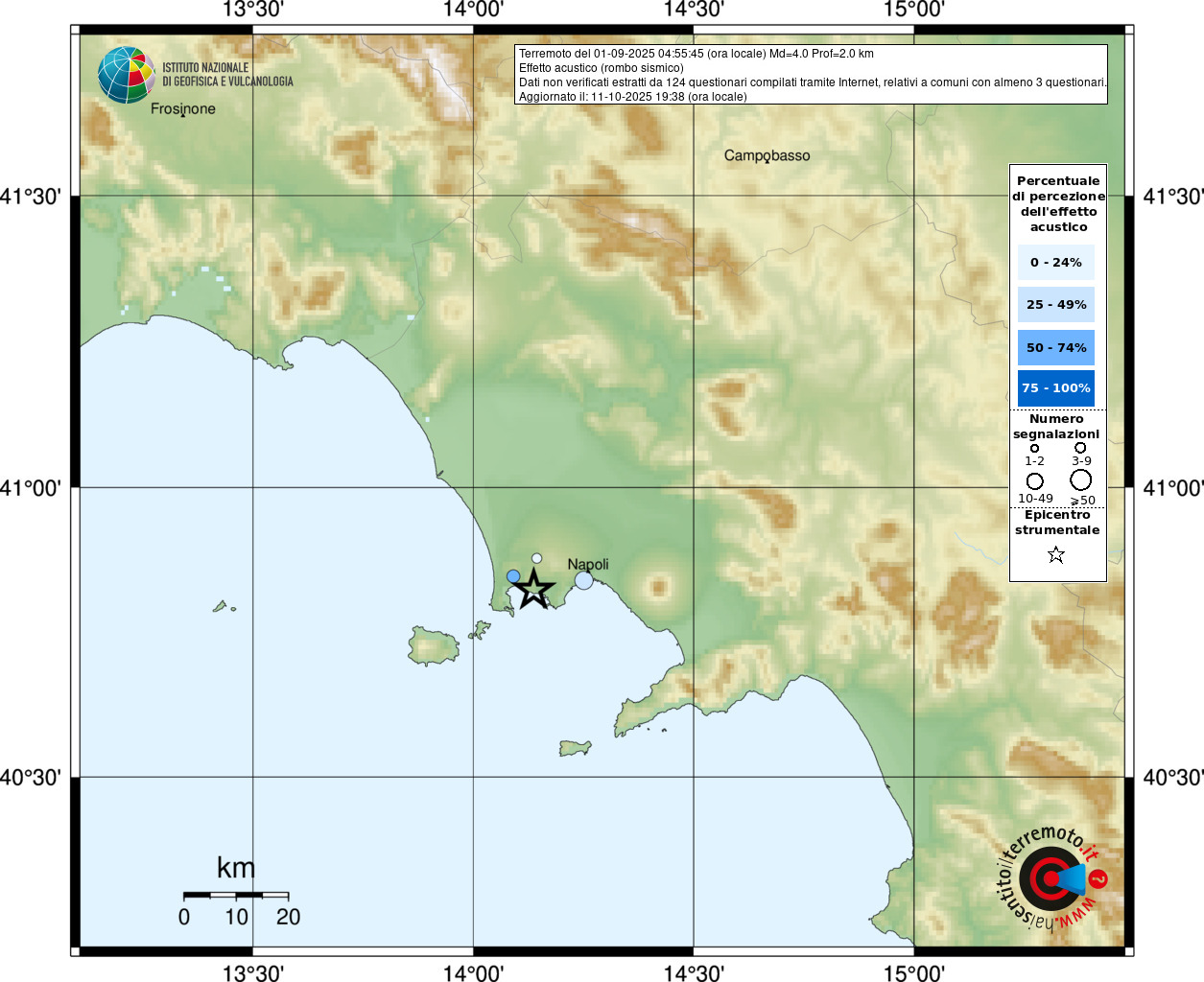Click the light blue circle marker at Napoli
Image resolution: width=1204 pixels, height=982 pixels.
pos(583,580)
